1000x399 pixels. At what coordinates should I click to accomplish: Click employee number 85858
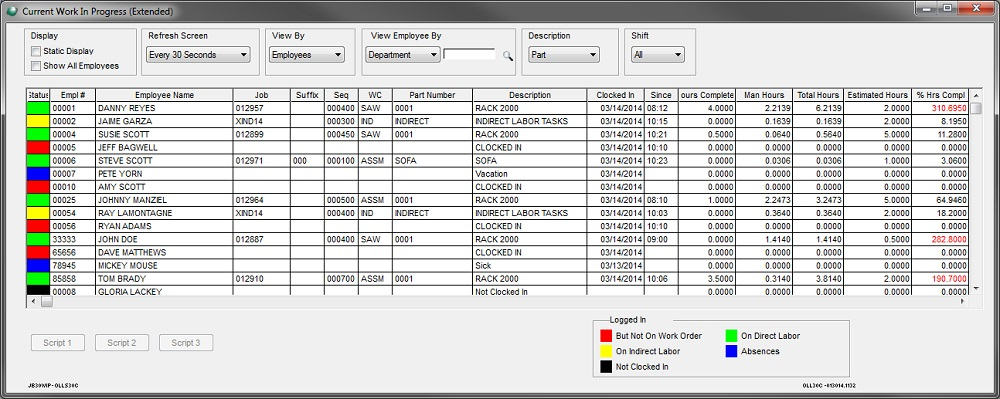point(73,279)
